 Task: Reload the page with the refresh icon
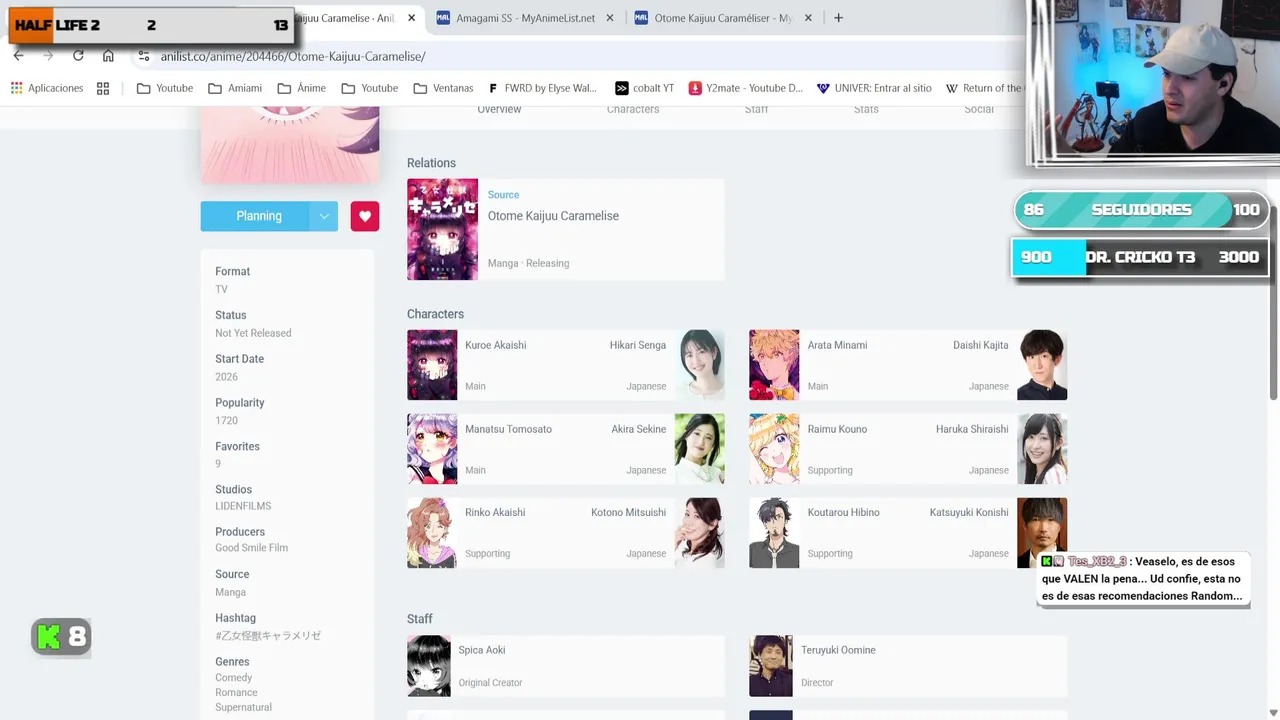78,56
